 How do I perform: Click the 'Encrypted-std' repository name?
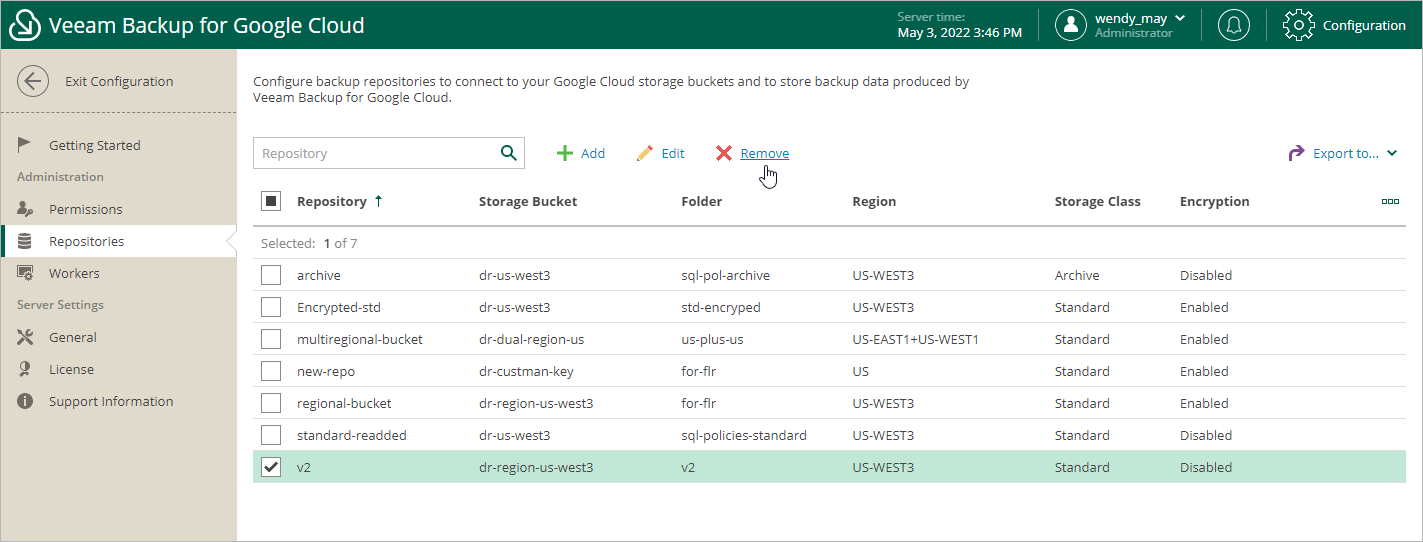click(339, 307)
